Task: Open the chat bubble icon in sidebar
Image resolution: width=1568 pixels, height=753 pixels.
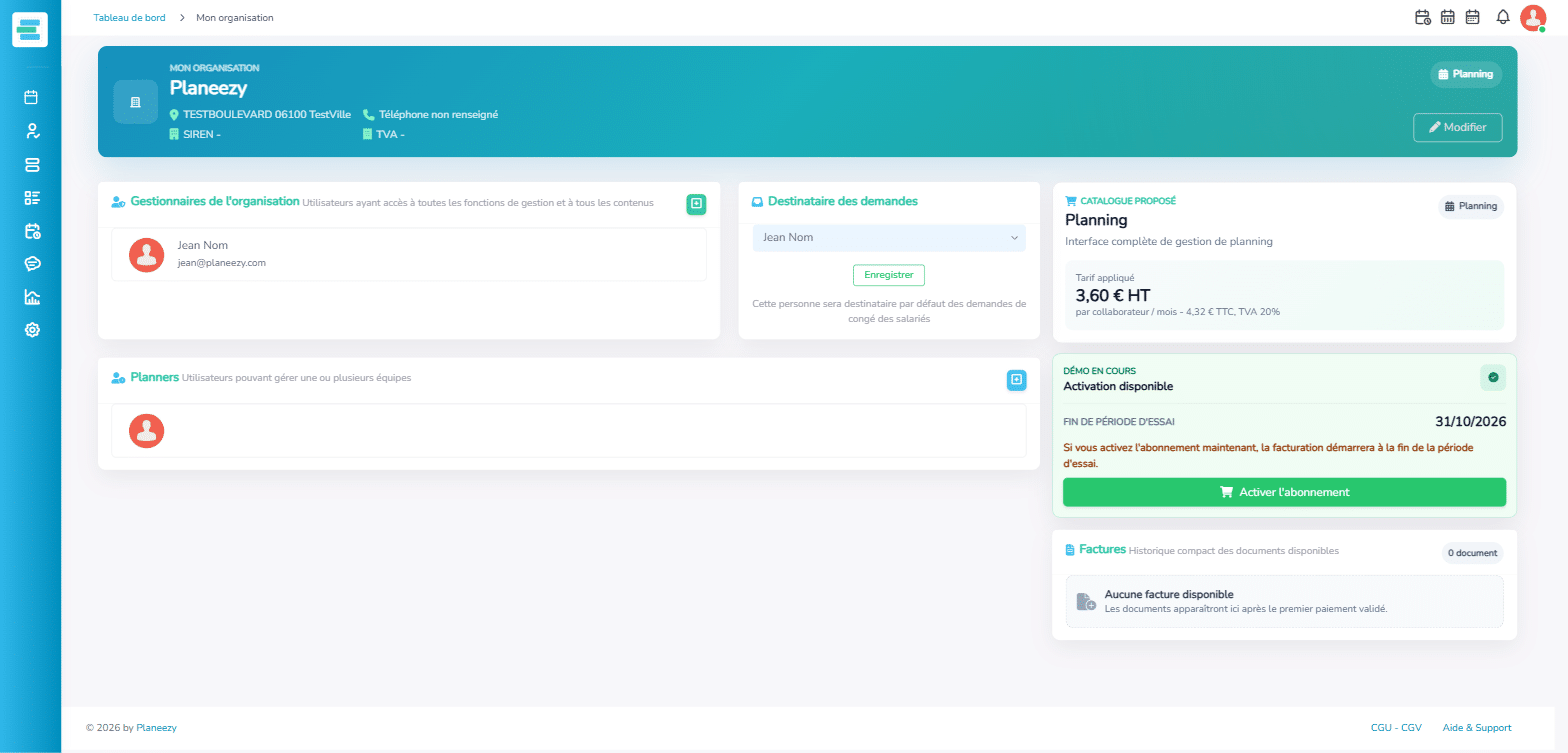Action: click(31, 264)
